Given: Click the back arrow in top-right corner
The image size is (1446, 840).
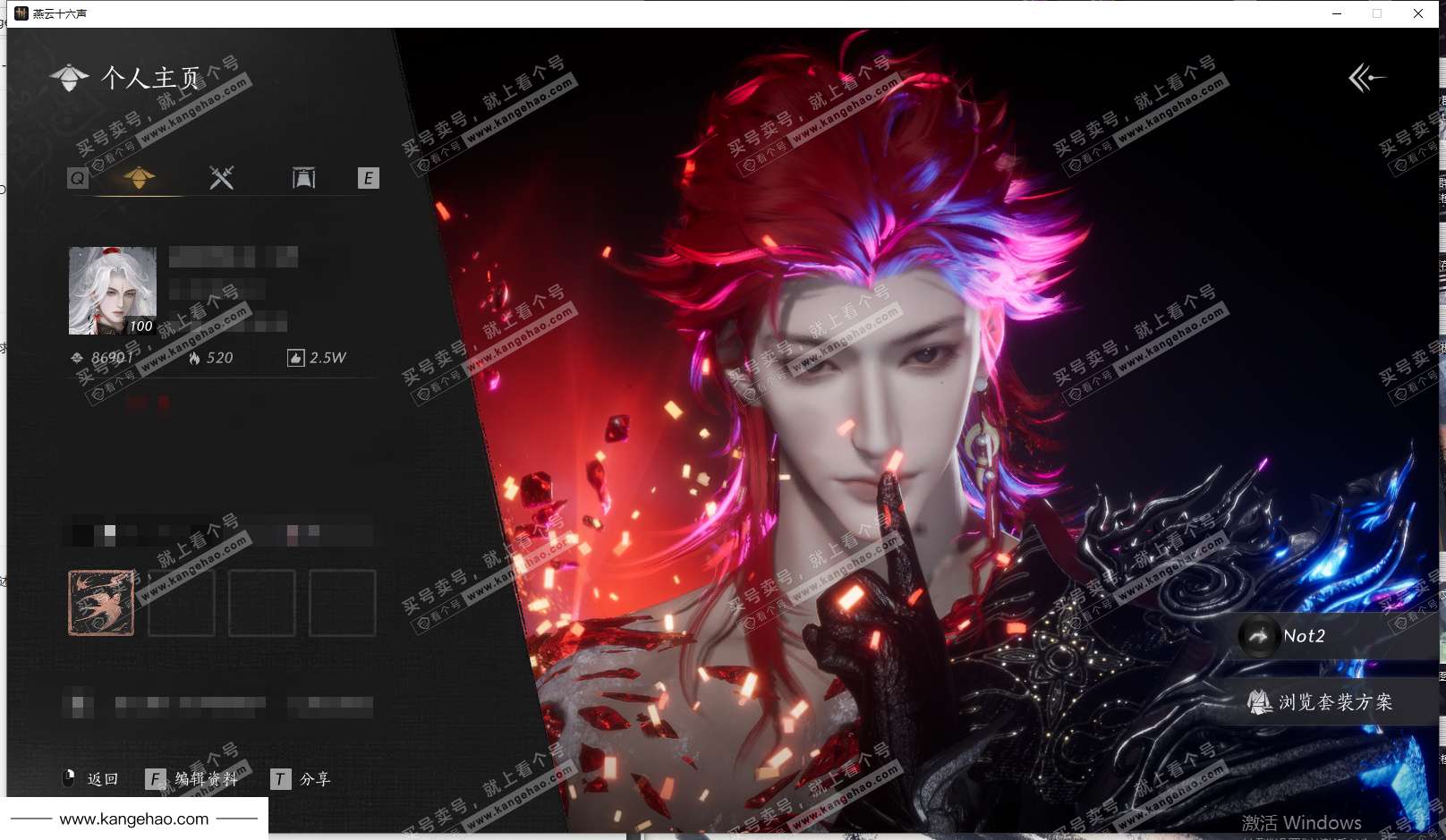Looking at the screenshot, I should click(x=1365, y=78).
